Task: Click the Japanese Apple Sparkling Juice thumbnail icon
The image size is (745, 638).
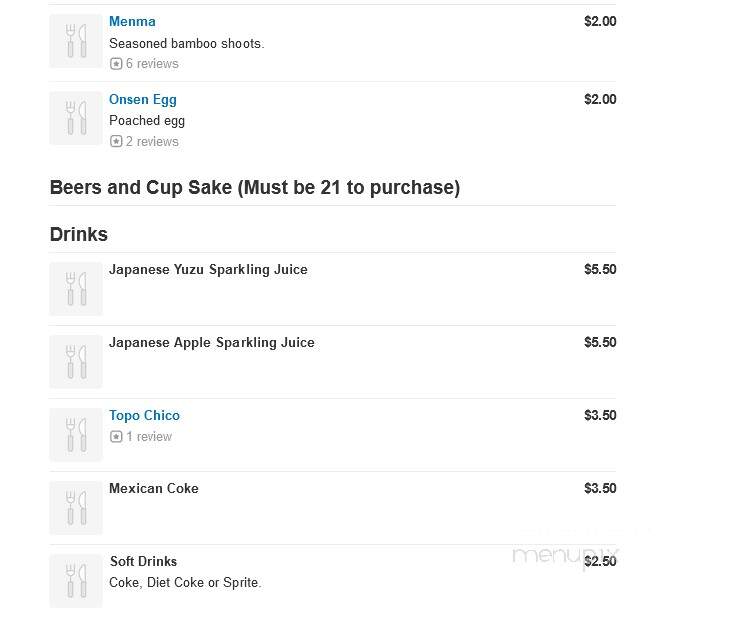Action: [x=76, y=362]
